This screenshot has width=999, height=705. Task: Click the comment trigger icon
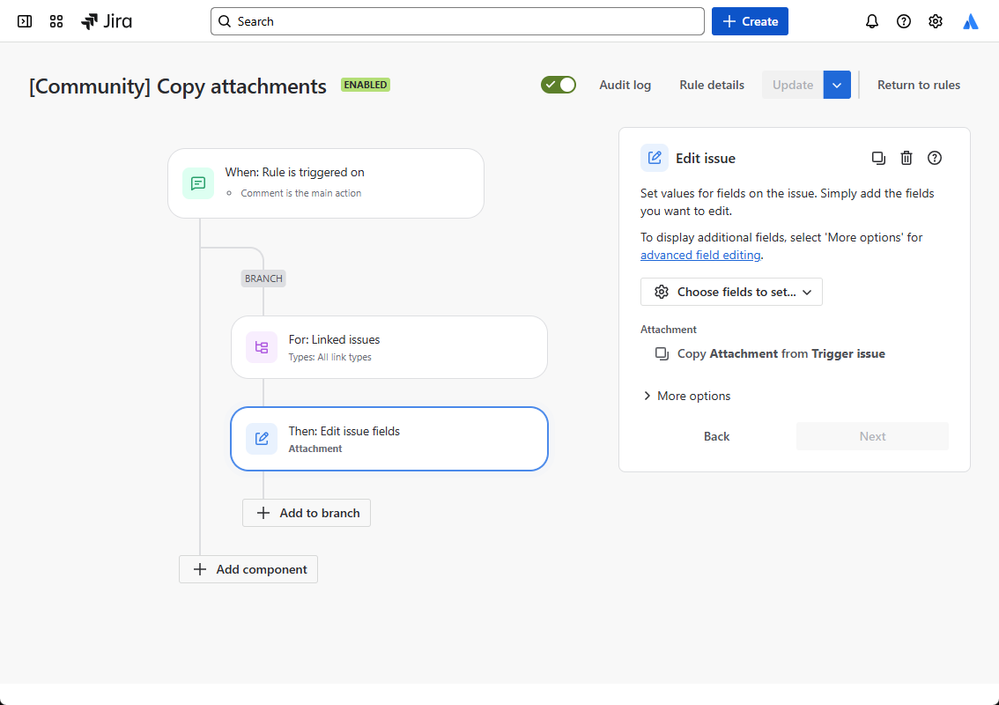tap(198, 183)
